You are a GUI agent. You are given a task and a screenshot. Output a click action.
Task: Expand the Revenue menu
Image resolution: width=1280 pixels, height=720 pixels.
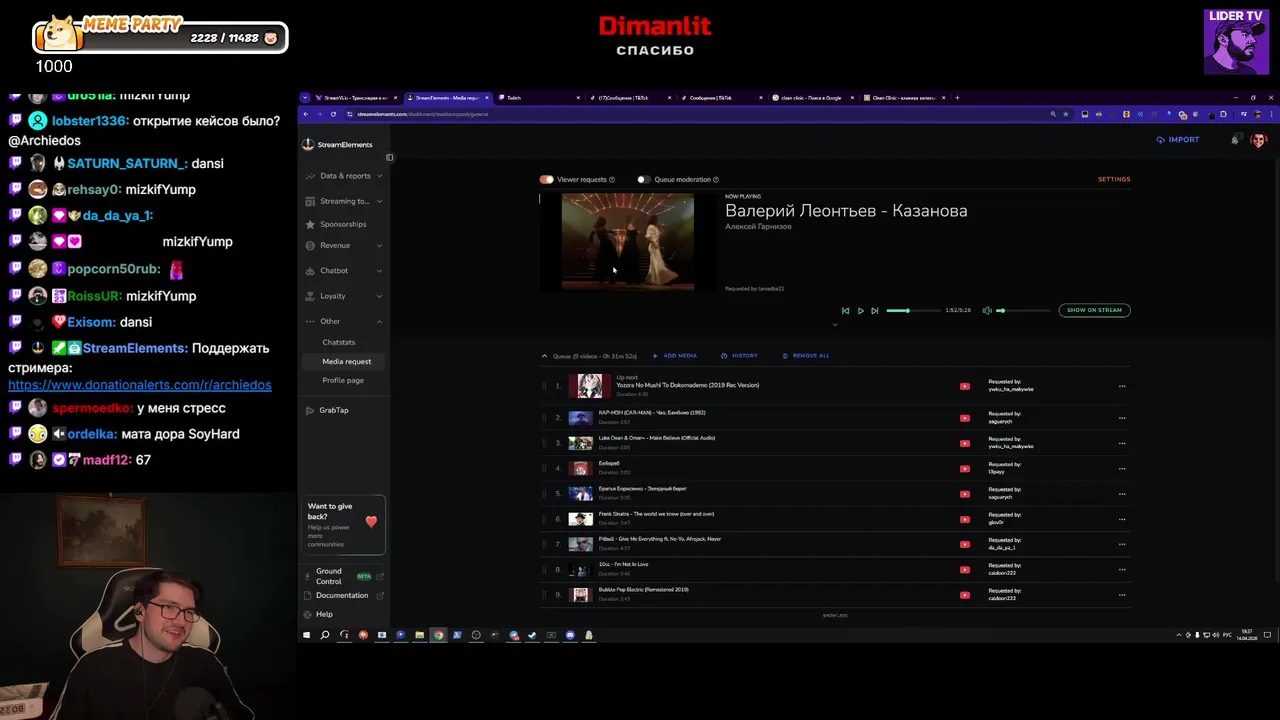[344, 245]
